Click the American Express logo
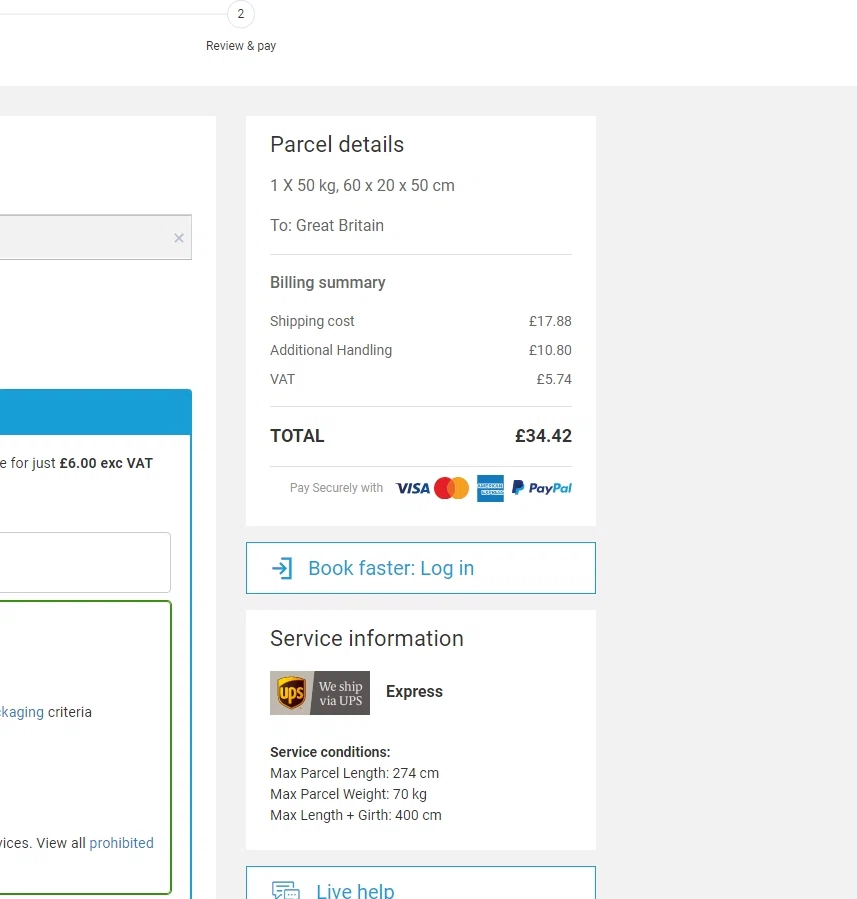The height and width of the screenshot is (899, 857). 490,488
